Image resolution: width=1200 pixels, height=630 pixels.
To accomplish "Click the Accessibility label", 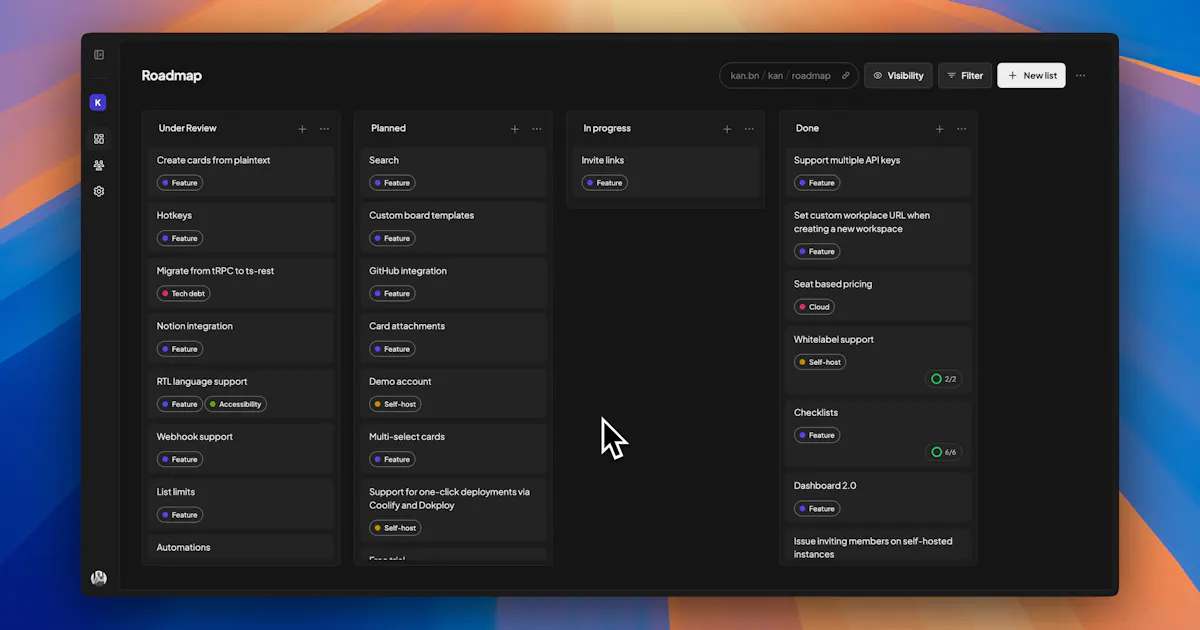I will click(236, 405).
